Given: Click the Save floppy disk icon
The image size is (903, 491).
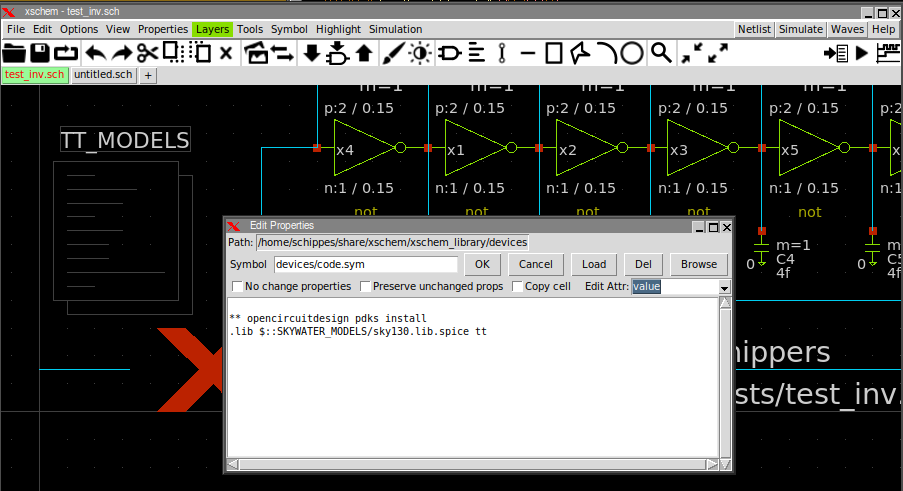Looking at the screenshot, I should coord(40,53).
